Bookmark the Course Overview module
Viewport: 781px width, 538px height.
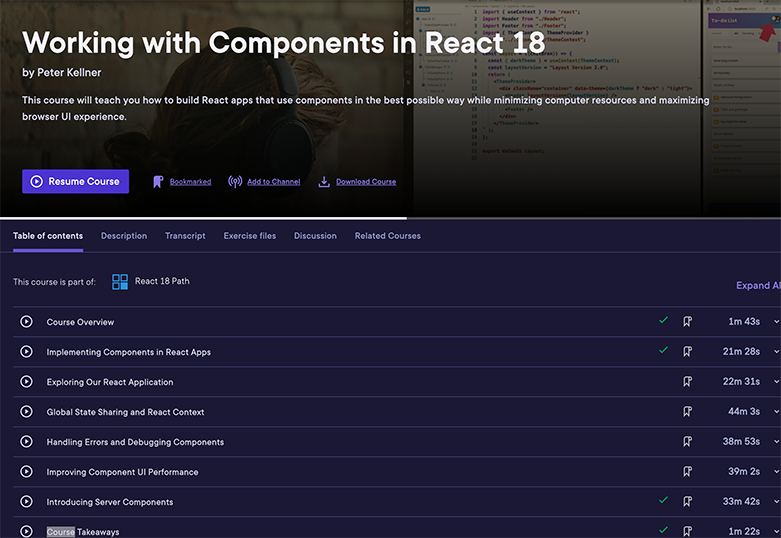pyautogui.click(x=687, y=322)
